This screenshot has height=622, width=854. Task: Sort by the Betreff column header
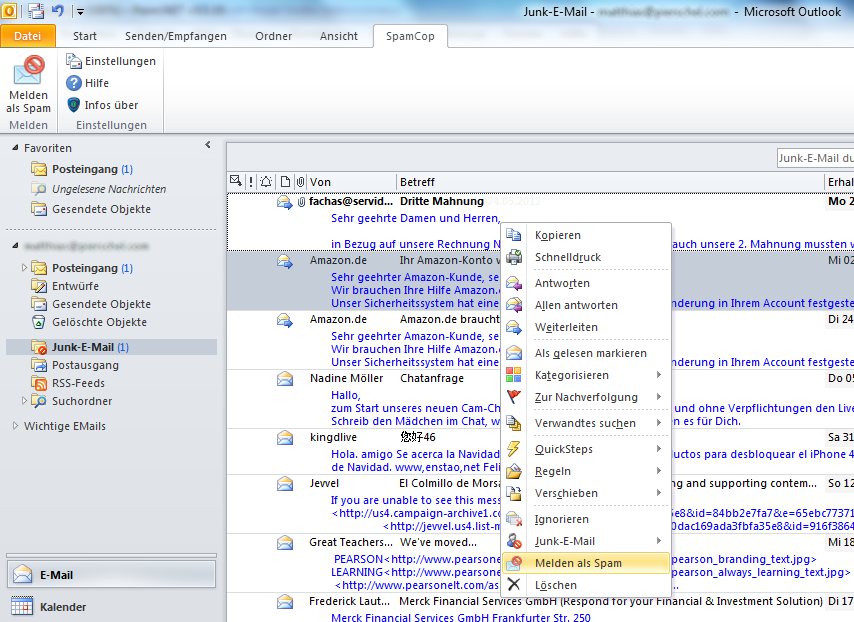coord(610,182)
